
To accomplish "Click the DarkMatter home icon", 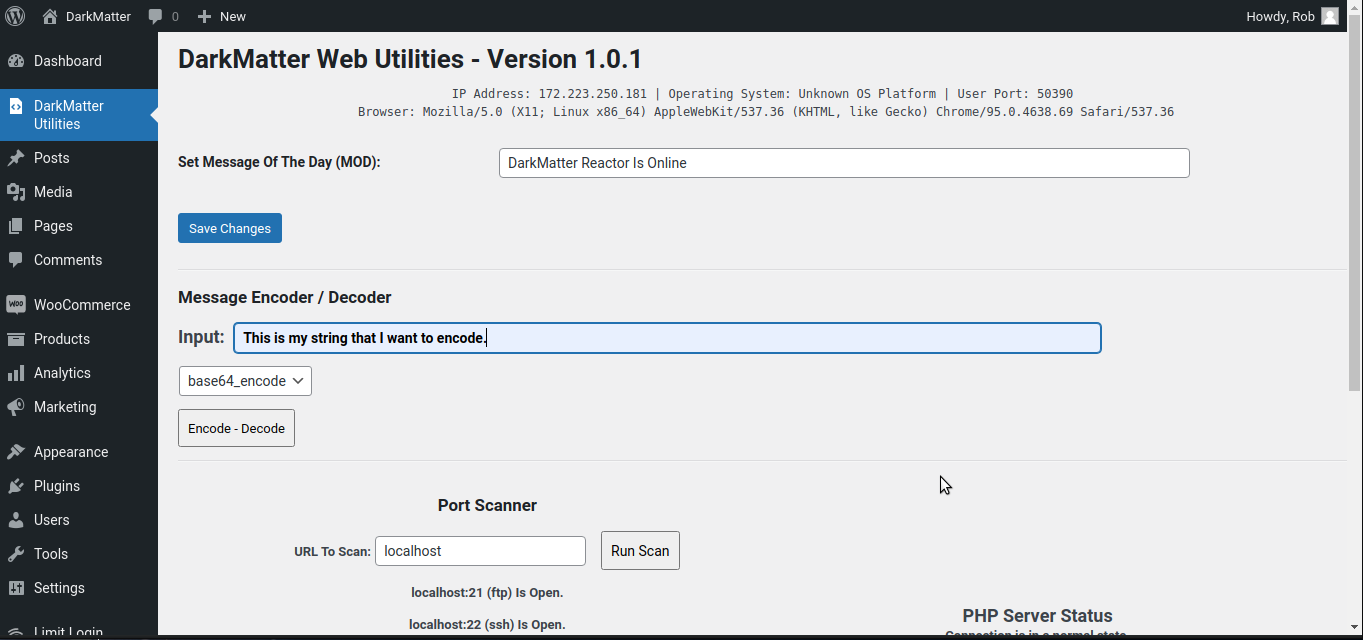I will tap(50, 16).
